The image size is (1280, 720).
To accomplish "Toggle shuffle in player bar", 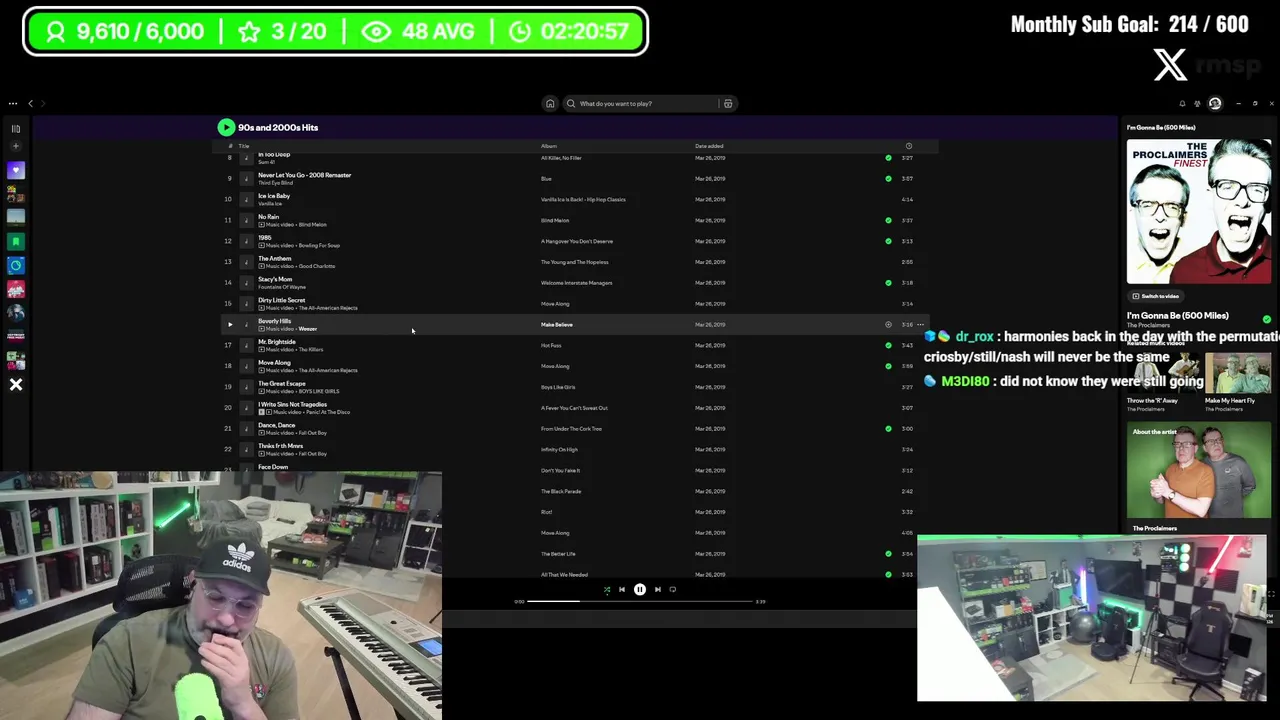I will click(607, 589).
